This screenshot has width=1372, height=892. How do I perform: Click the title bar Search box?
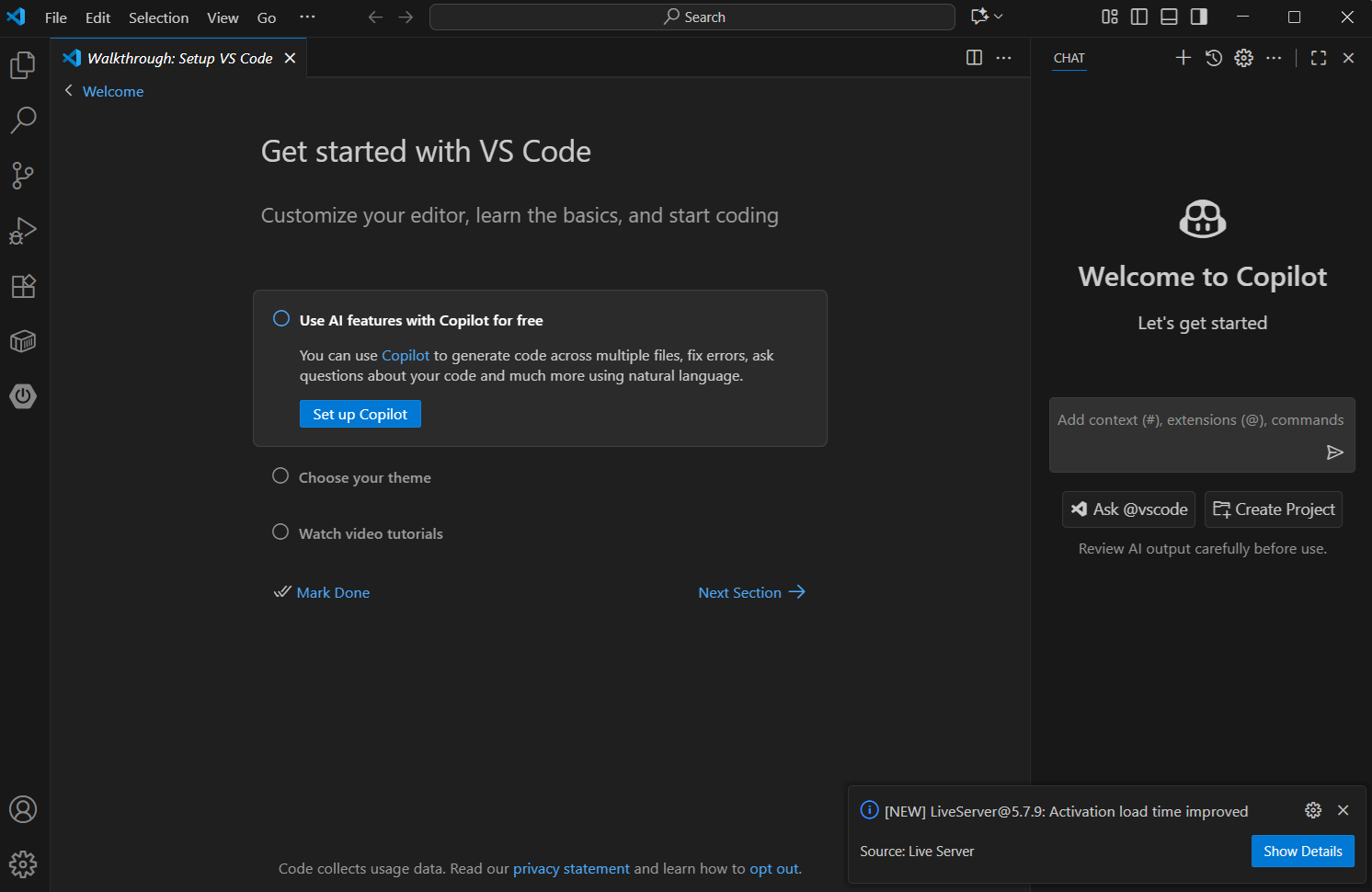coord(692,17)
